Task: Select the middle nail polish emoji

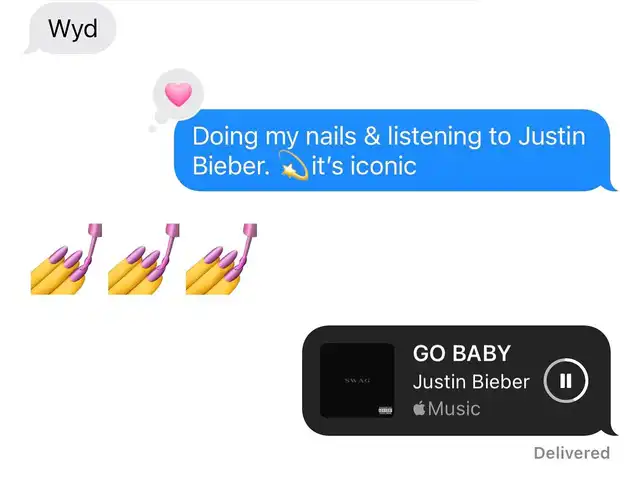Action: 144,259
